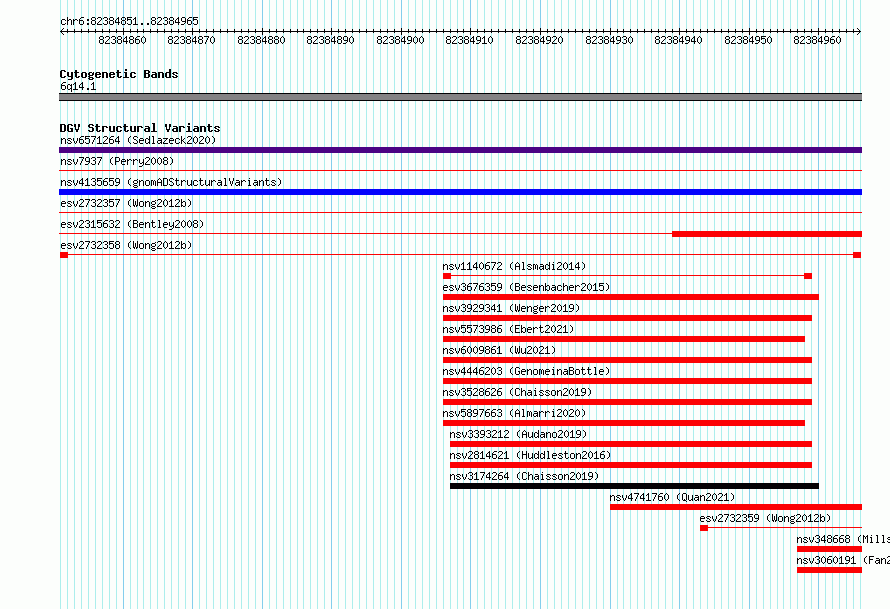Click ruler position 82384920
The width and height of the screenshot is (890, 609).
point(539,40)
